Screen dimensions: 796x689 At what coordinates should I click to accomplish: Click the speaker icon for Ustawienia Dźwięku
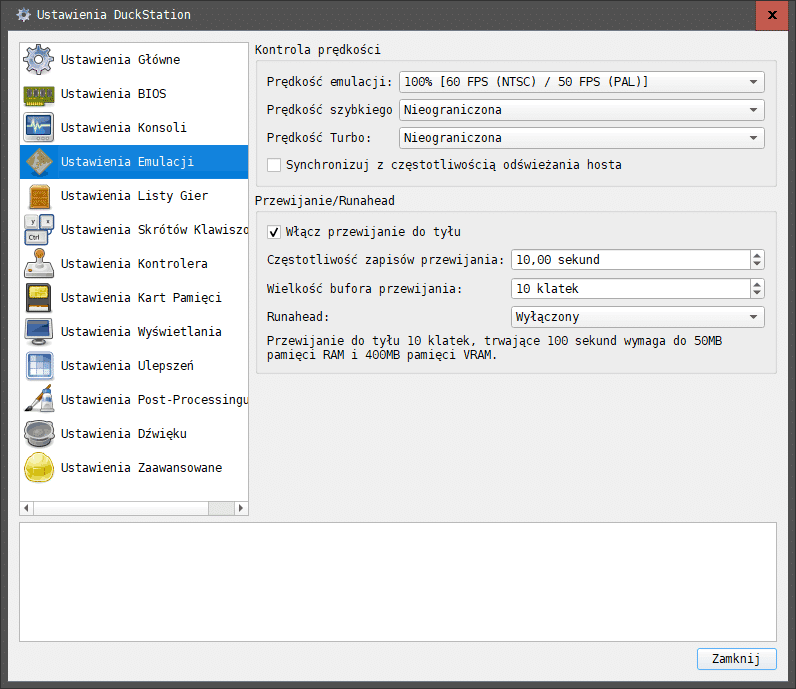39,434
